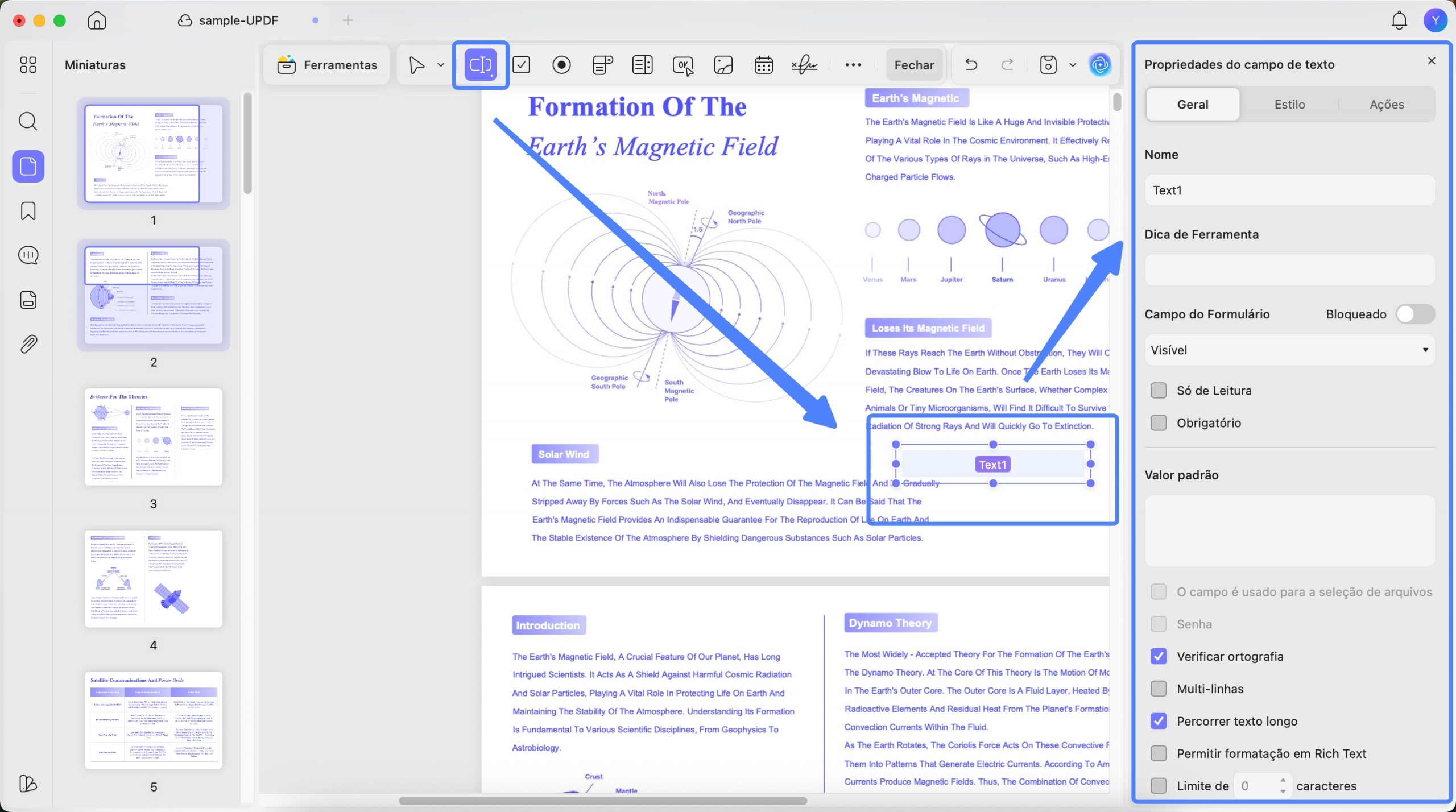Click the pointer selection tool

pyautogui.click(x=416, y=65)
